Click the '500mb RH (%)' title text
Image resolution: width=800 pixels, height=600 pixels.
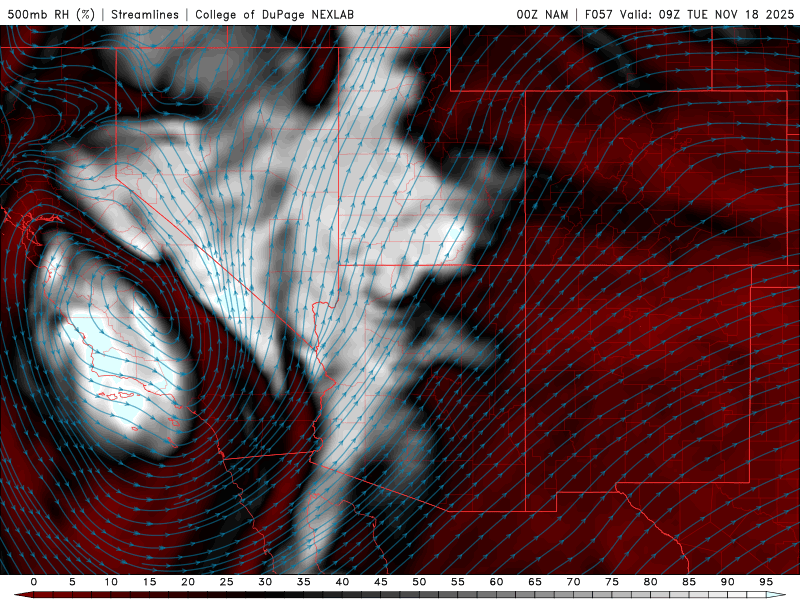coord(51,14)
